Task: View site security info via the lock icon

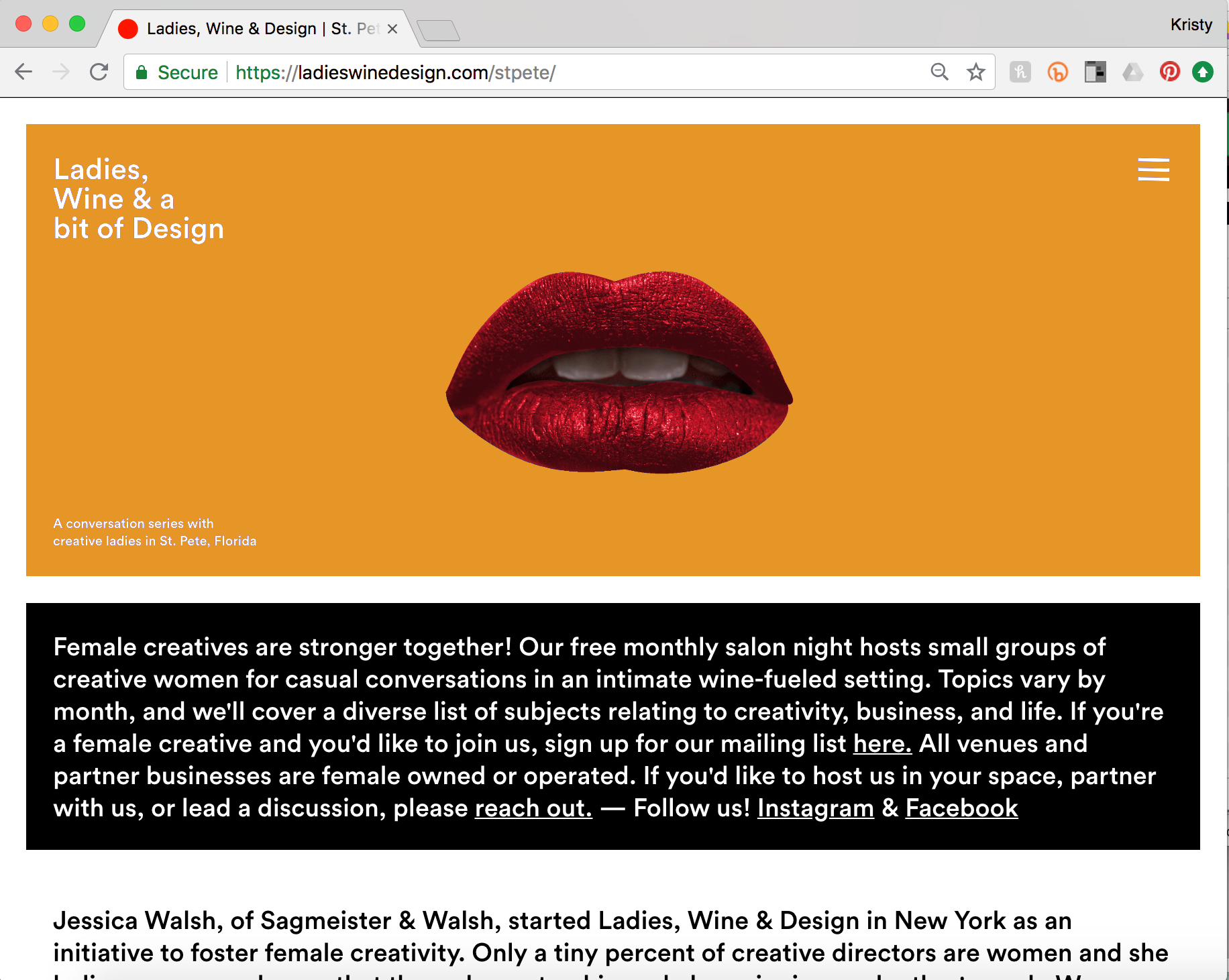Action: (142, 72)
